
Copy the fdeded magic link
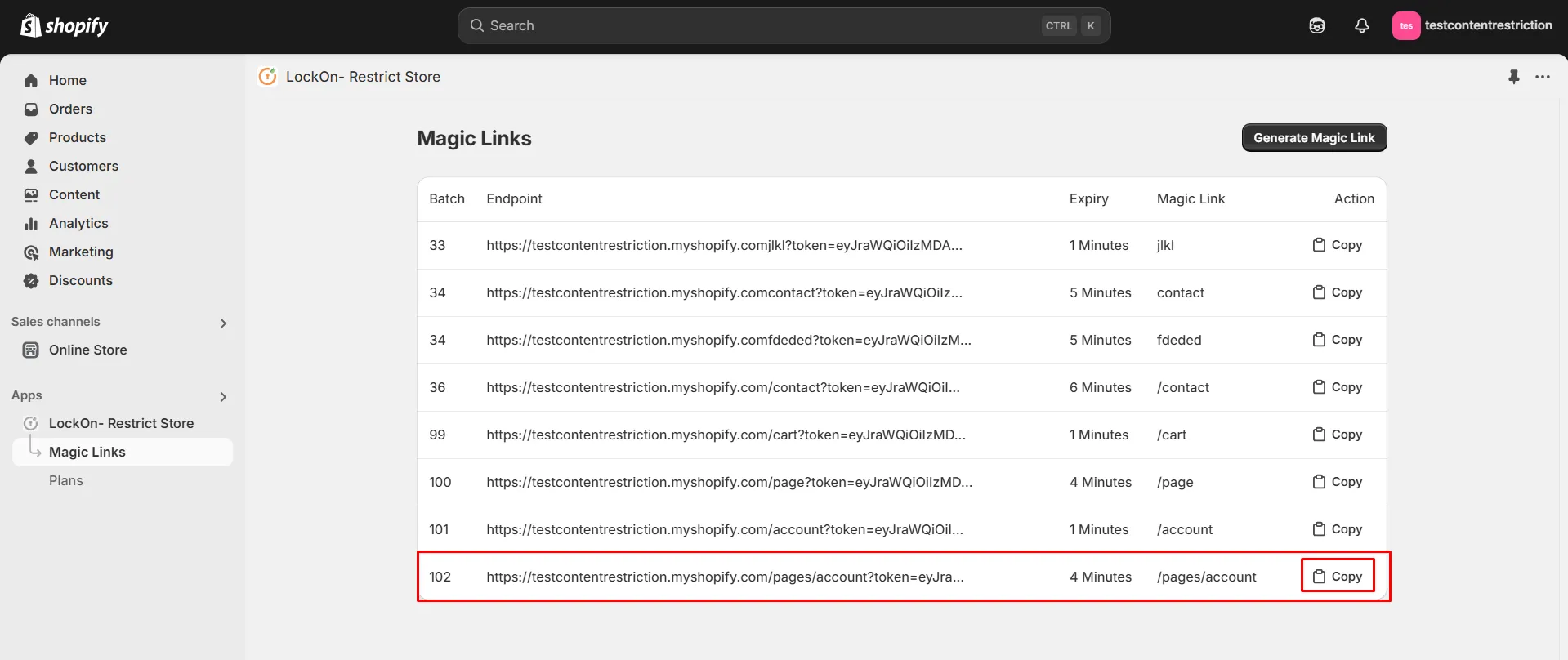(x=1338, y=340)
